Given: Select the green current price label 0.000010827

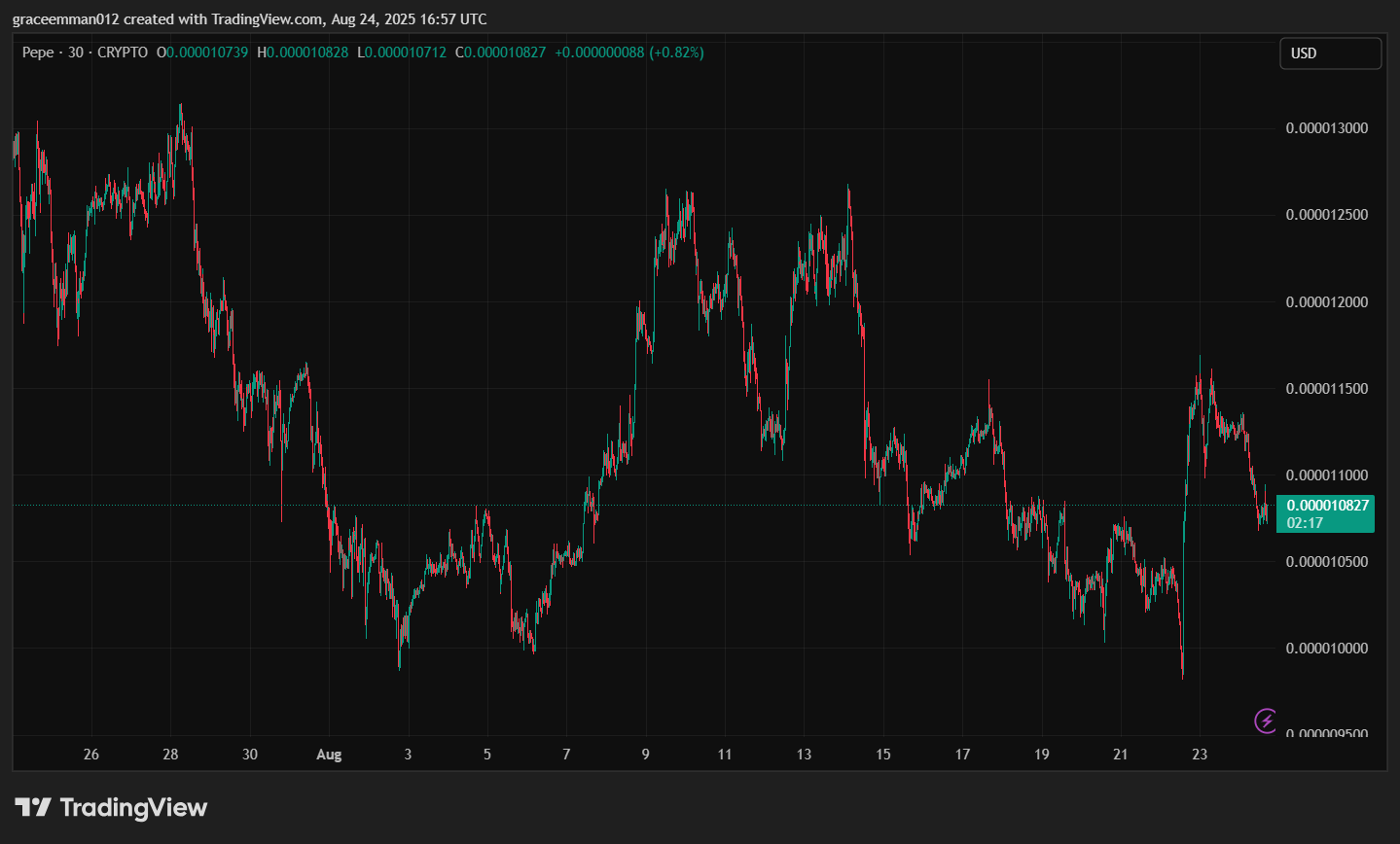Looking at the screenshot, I should (1327, 505).
